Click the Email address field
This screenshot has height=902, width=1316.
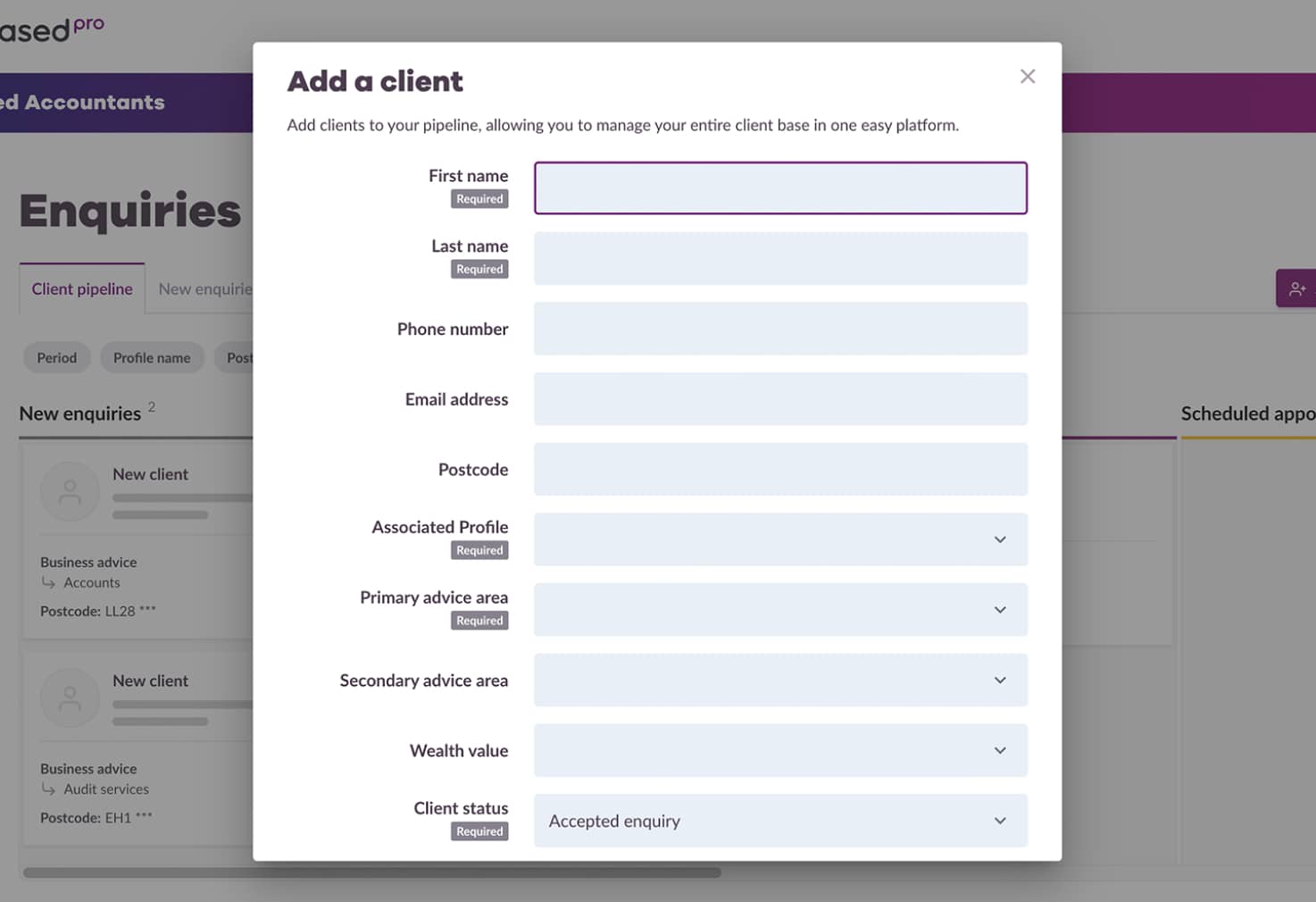pos(780,399)
